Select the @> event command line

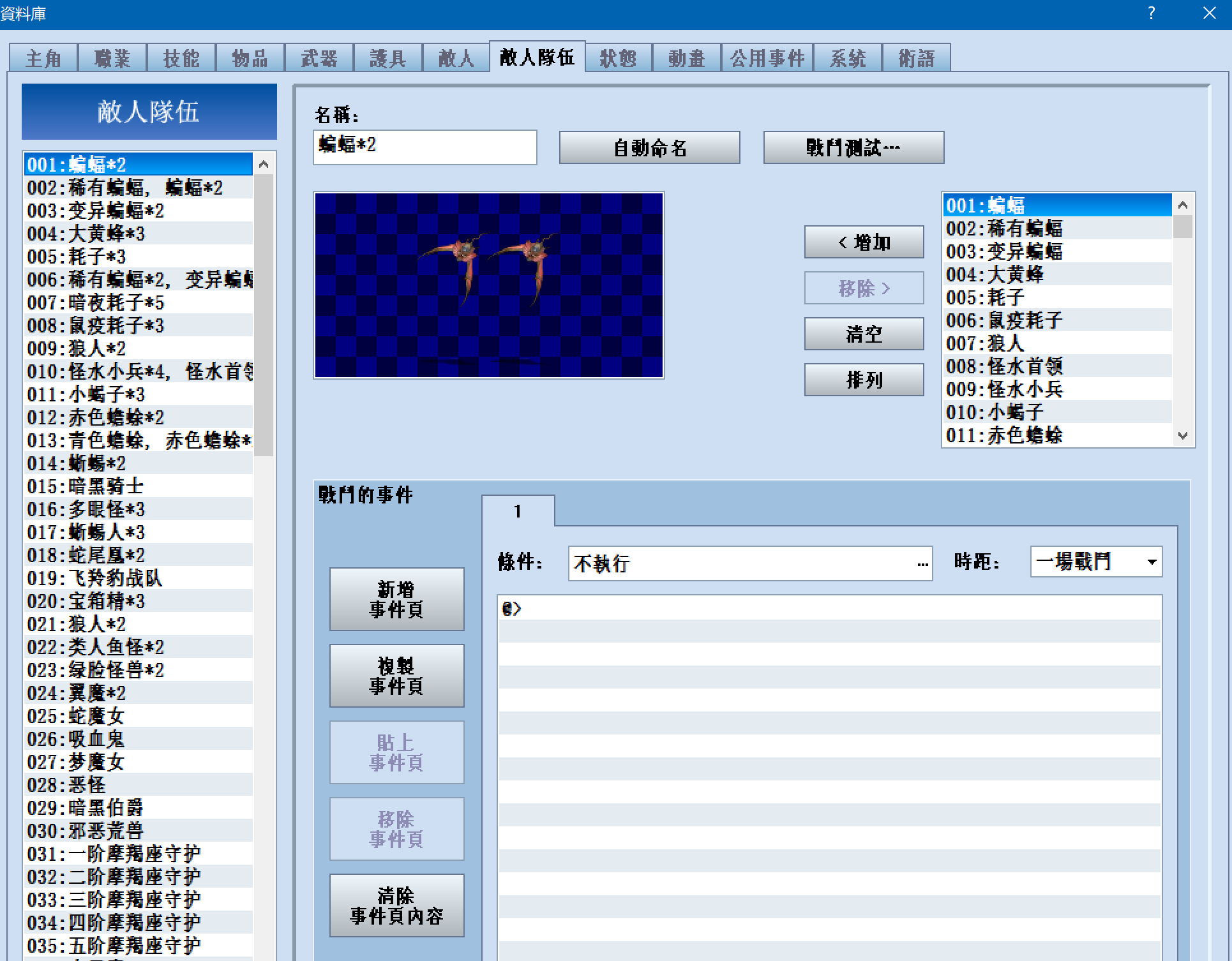[x=829, y=609]
